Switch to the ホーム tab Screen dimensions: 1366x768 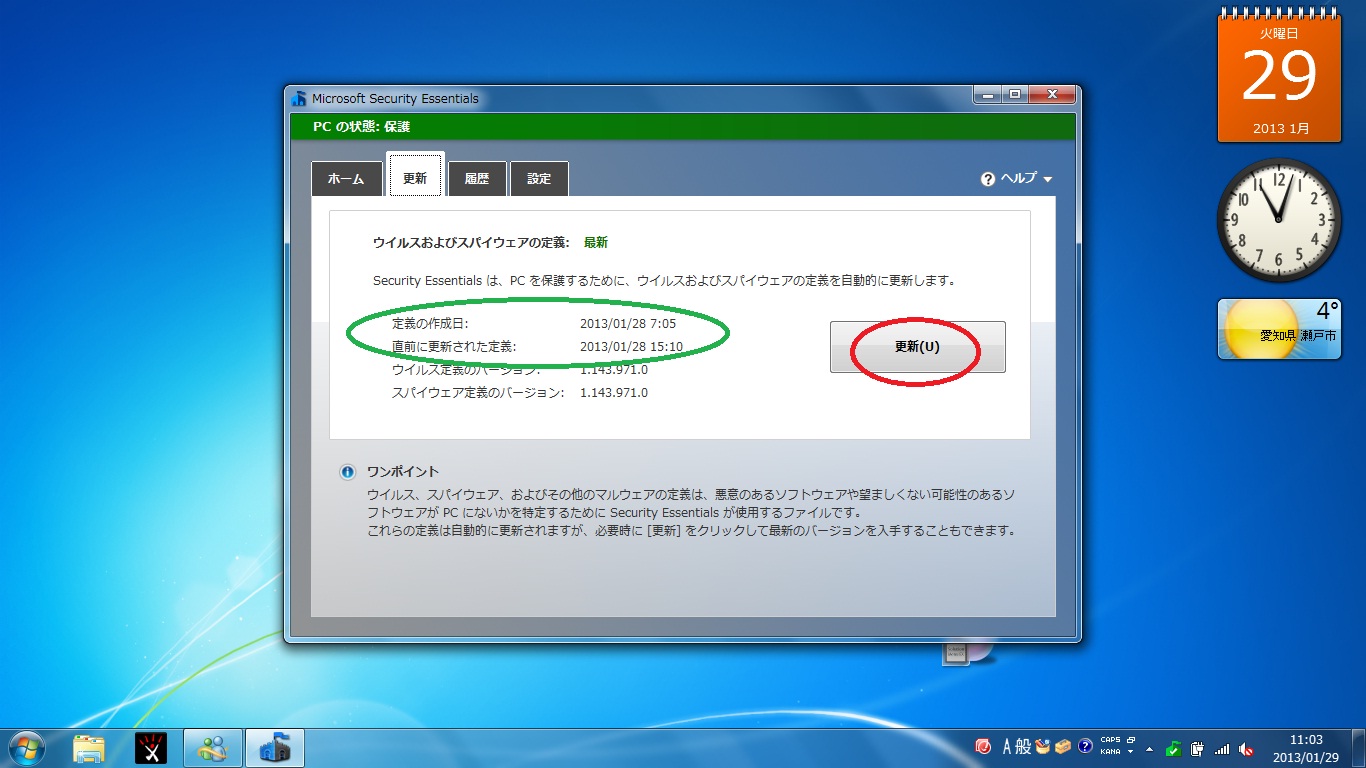tap(346, 178)
